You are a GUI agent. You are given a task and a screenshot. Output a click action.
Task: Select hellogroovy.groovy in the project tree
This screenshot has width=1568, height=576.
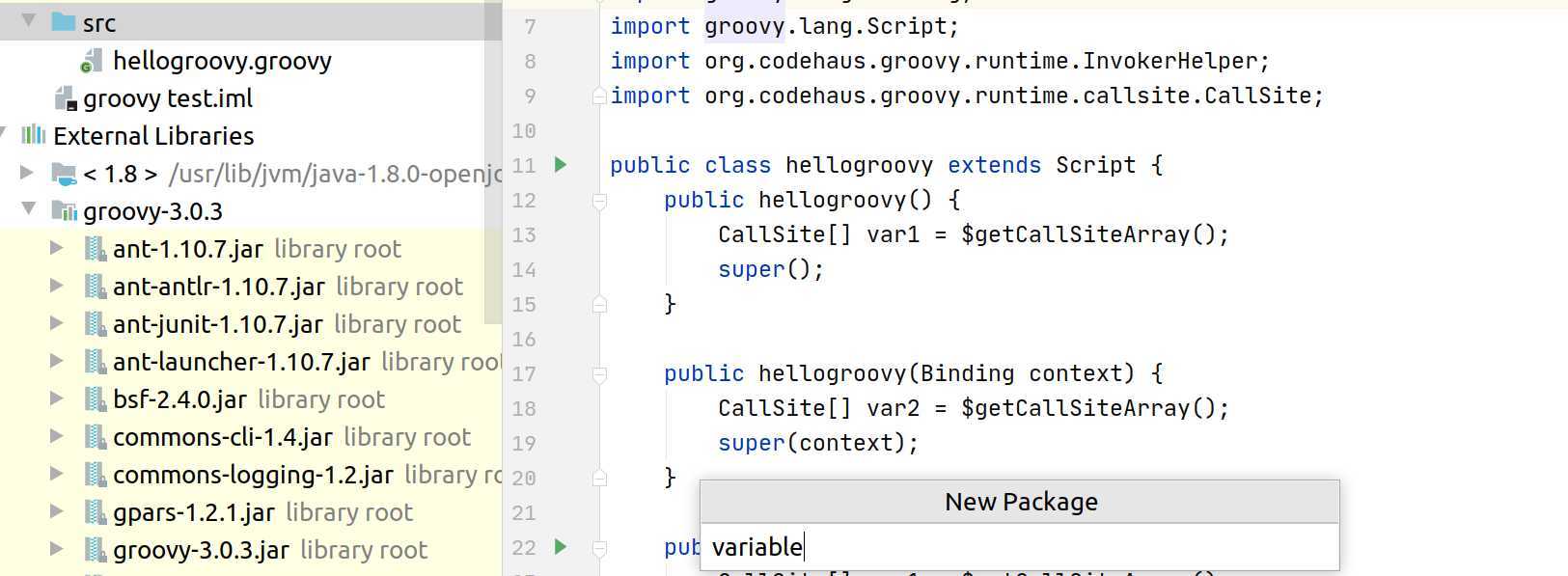(222, 62)
